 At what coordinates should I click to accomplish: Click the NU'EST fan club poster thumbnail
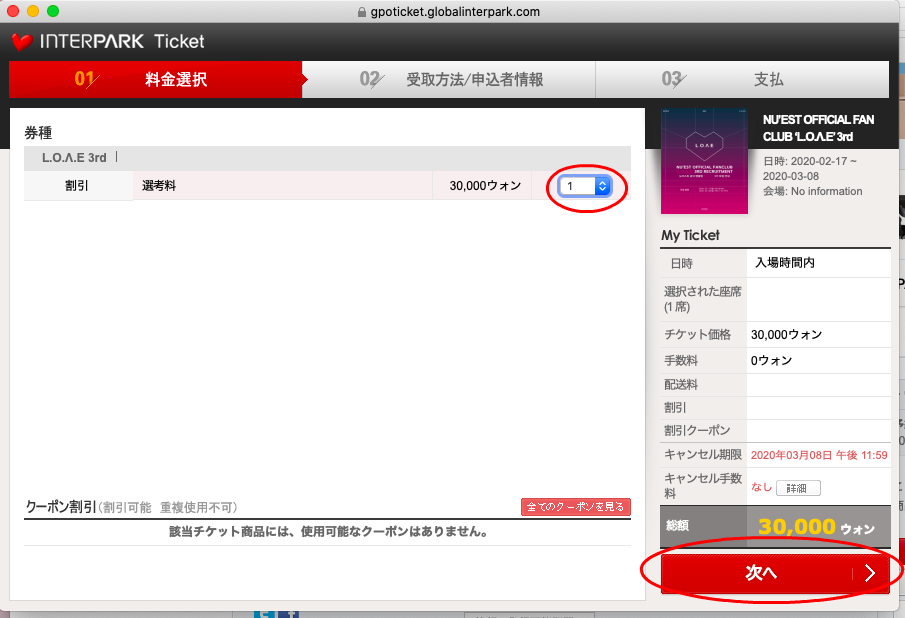coord(704,161)
